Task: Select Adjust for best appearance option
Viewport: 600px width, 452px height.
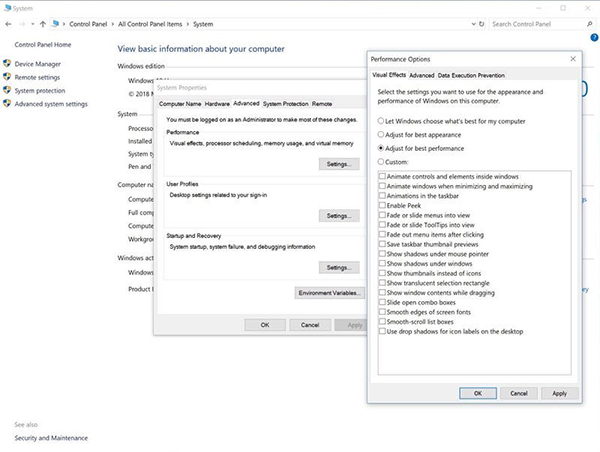Action: coord(380,132)
